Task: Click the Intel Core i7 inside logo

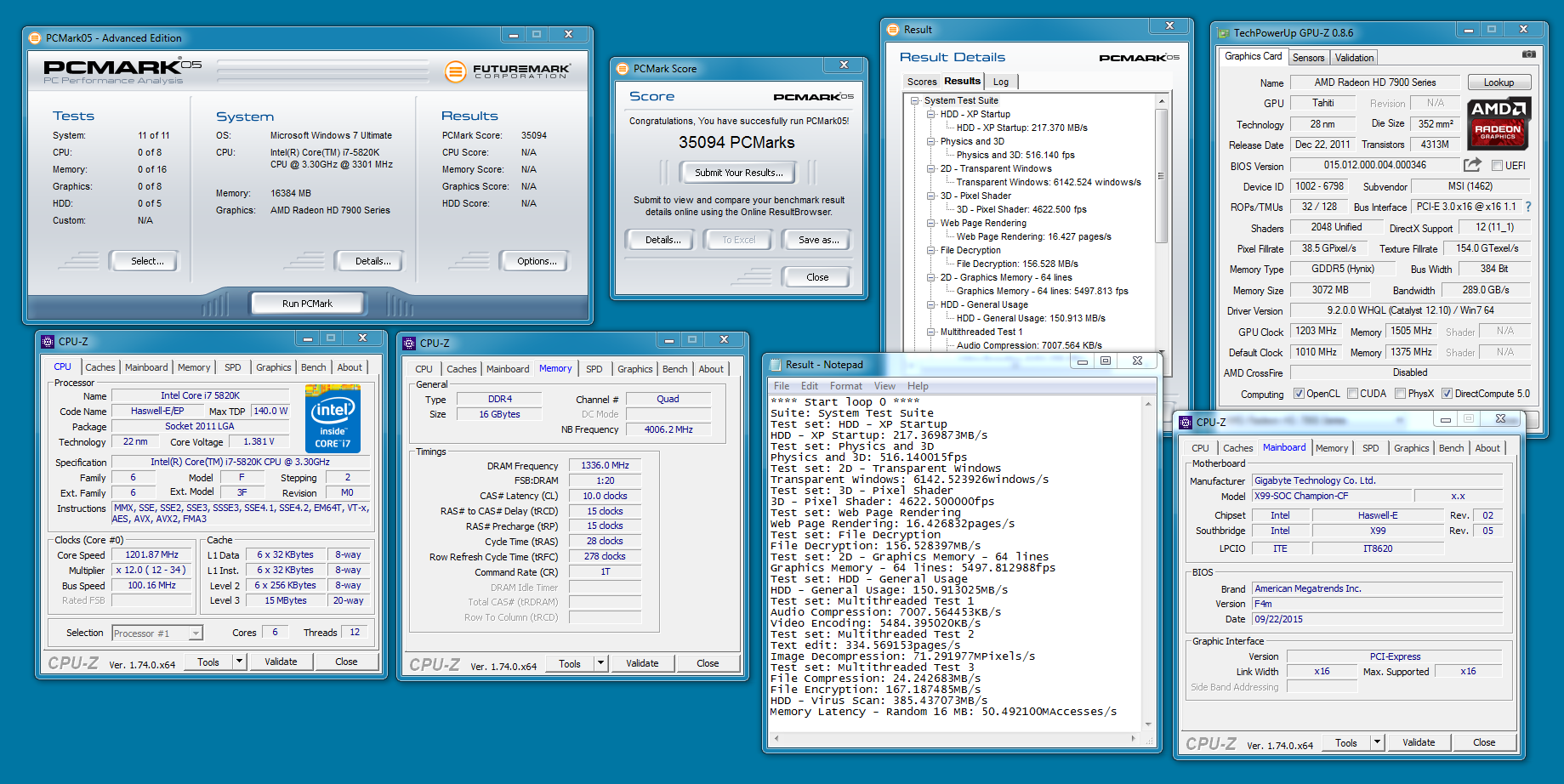Action: [333, 418]
